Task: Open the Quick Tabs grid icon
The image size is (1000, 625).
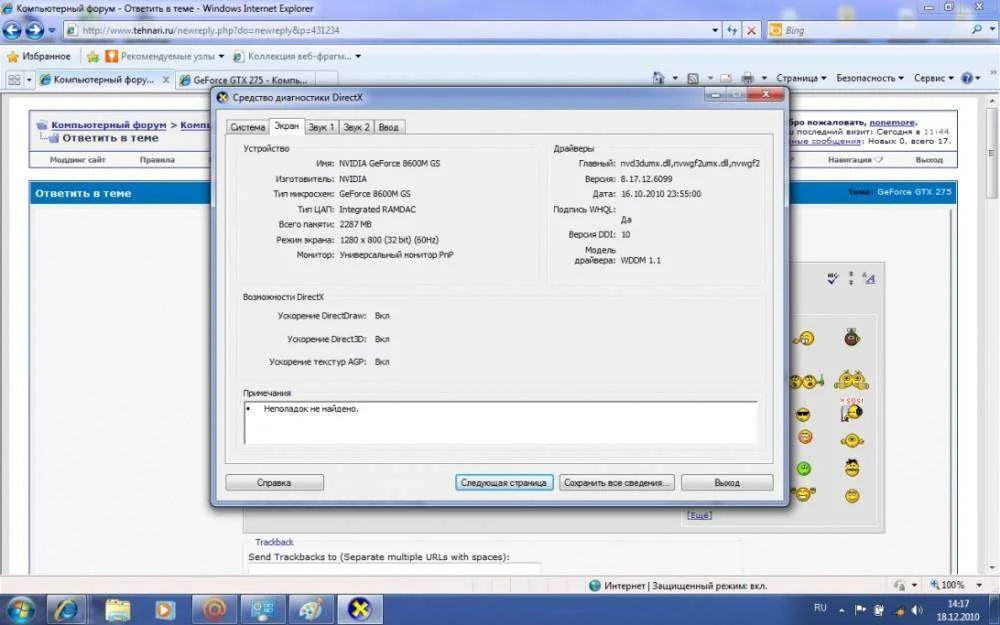Action: click(14, 80)
